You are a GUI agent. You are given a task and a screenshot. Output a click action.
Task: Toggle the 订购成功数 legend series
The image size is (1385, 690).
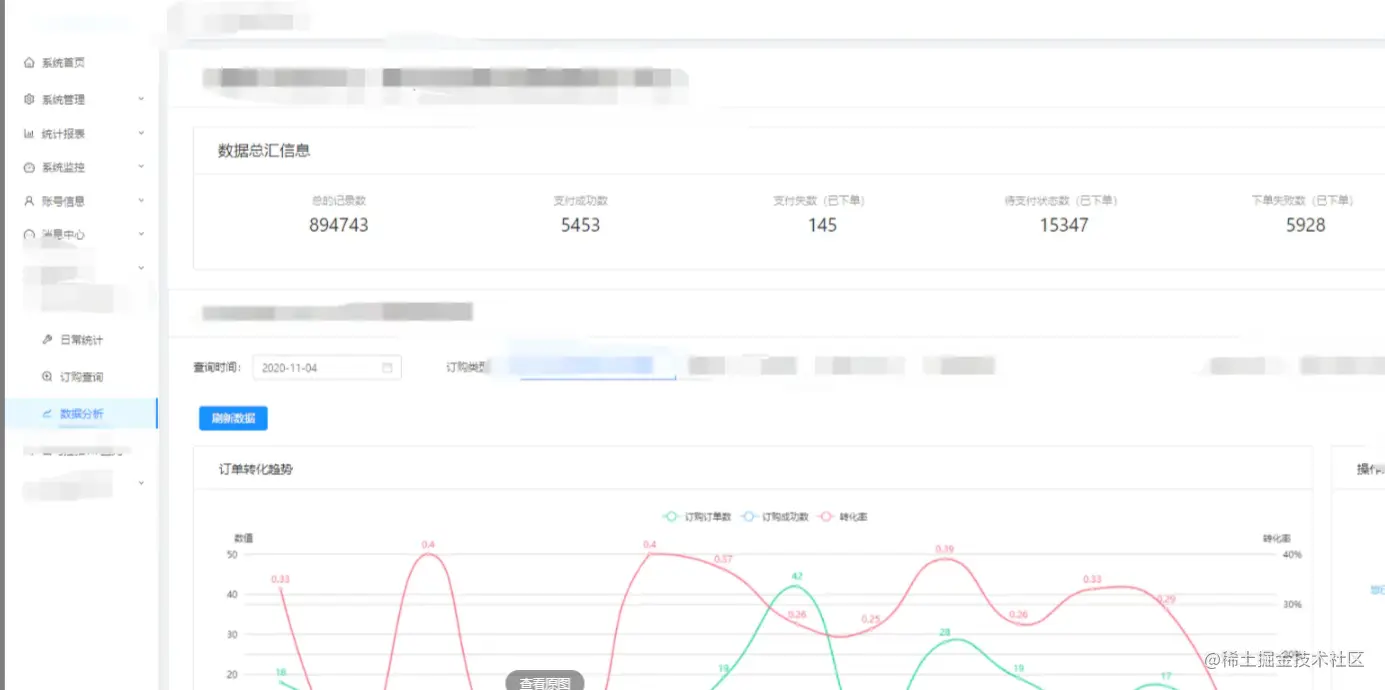775,517
